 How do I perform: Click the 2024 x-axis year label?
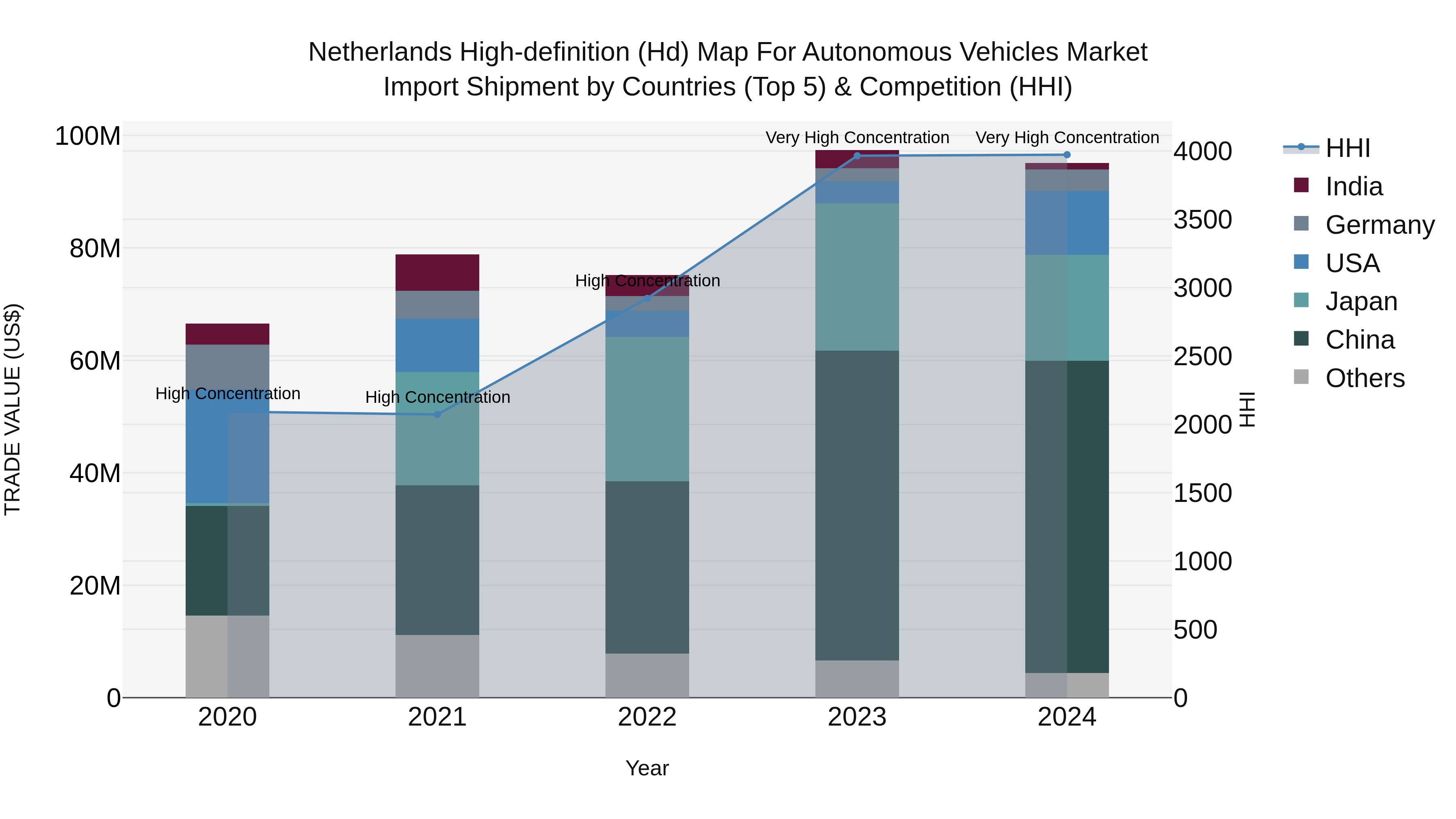pos(1067,717)
